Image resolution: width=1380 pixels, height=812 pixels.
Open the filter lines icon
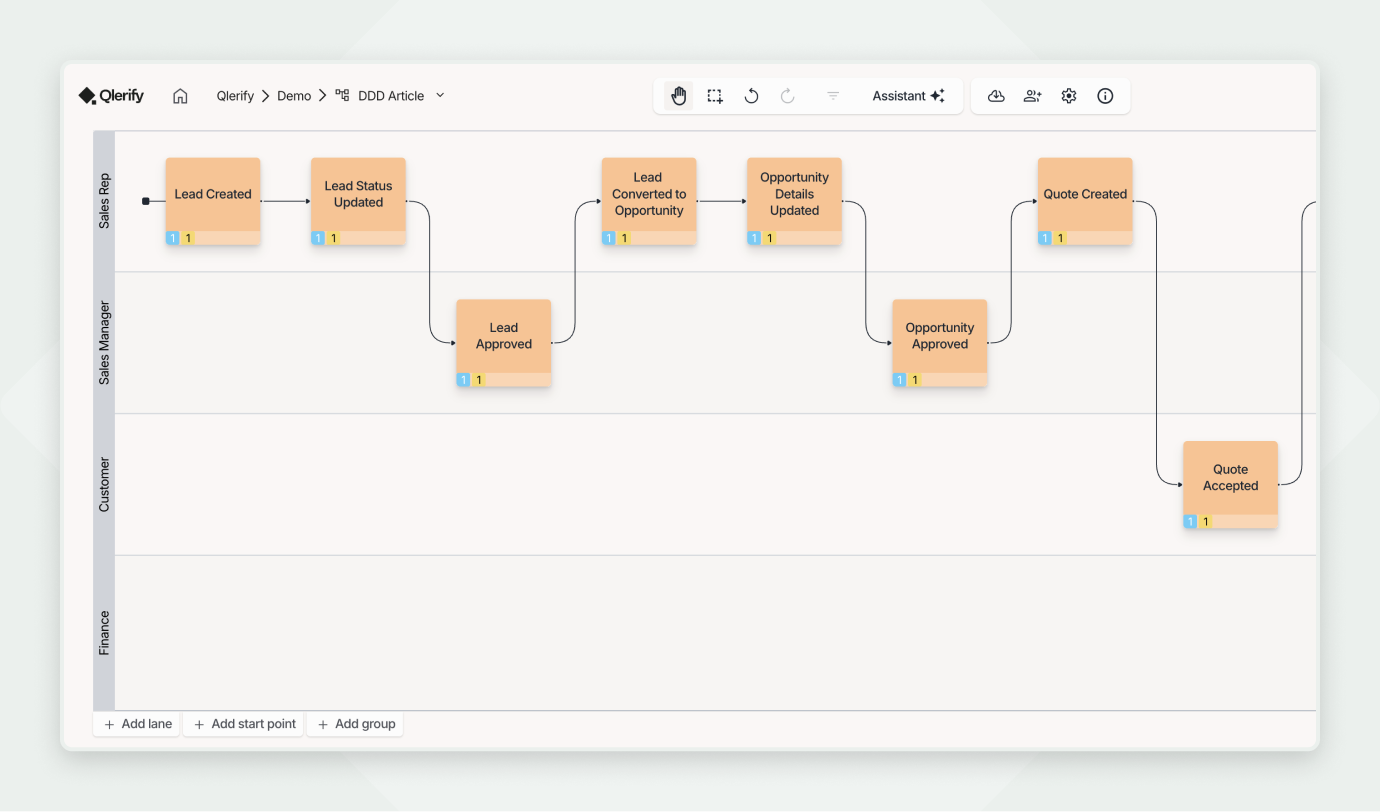pos(833,96)
